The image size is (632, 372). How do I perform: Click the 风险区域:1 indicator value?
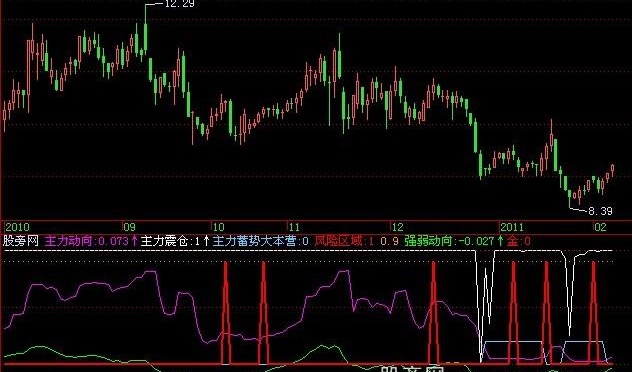pyautogui.click(x=344, y=241)
